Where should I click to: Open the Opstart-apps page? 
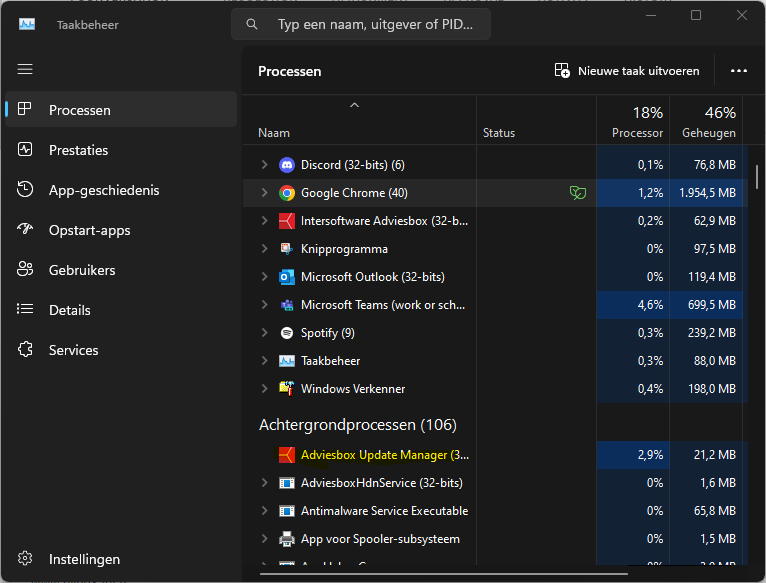pyautogui.click(x=89, y=230)
